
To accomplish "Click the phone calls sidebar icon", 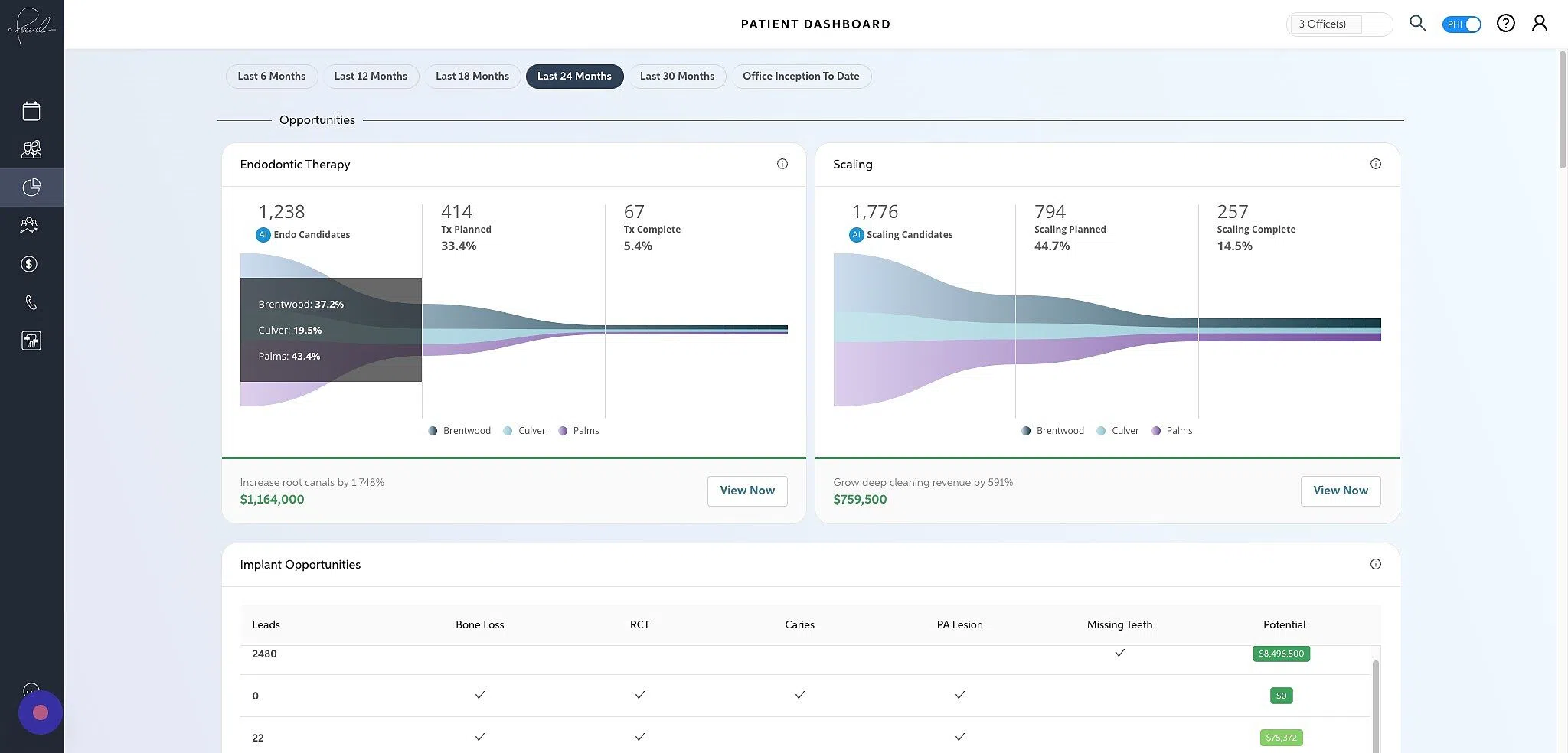I will (x=31, y=302).
